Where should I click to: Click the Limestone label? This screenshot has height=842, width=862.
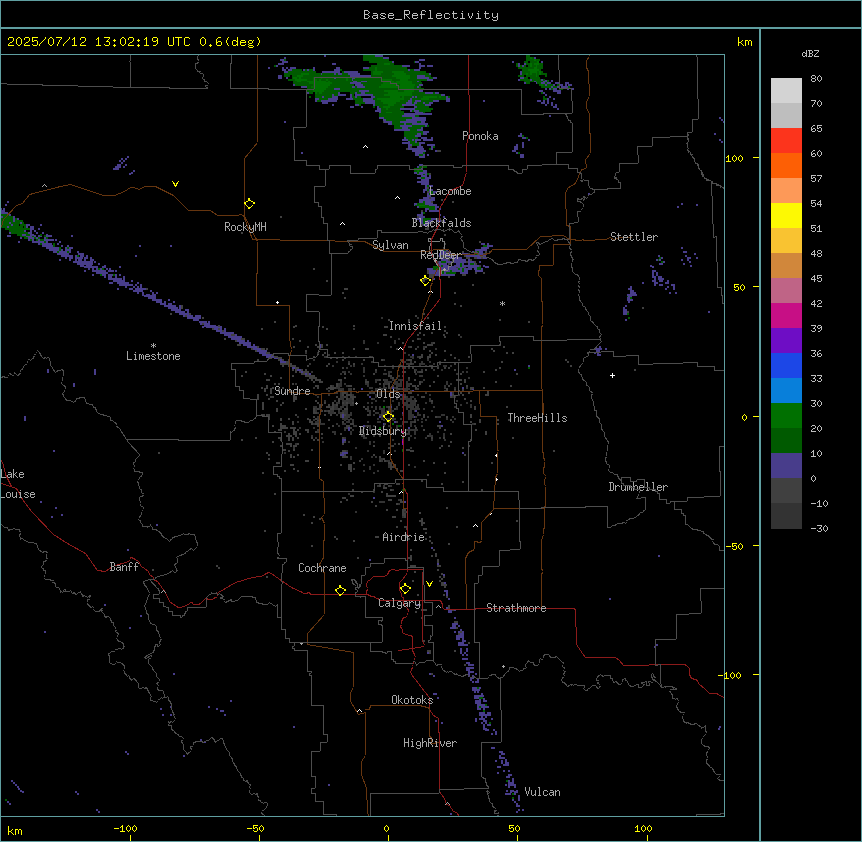[153, 356]
